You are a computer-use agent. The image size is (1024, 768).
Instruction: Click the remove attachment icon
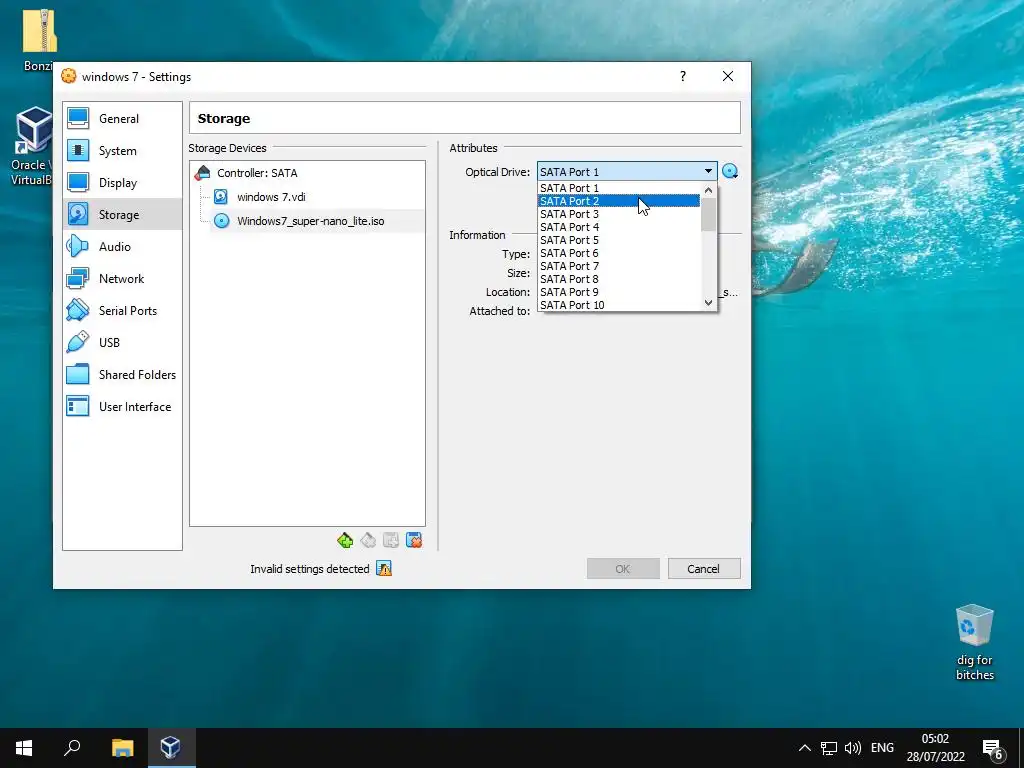point(414,541)
